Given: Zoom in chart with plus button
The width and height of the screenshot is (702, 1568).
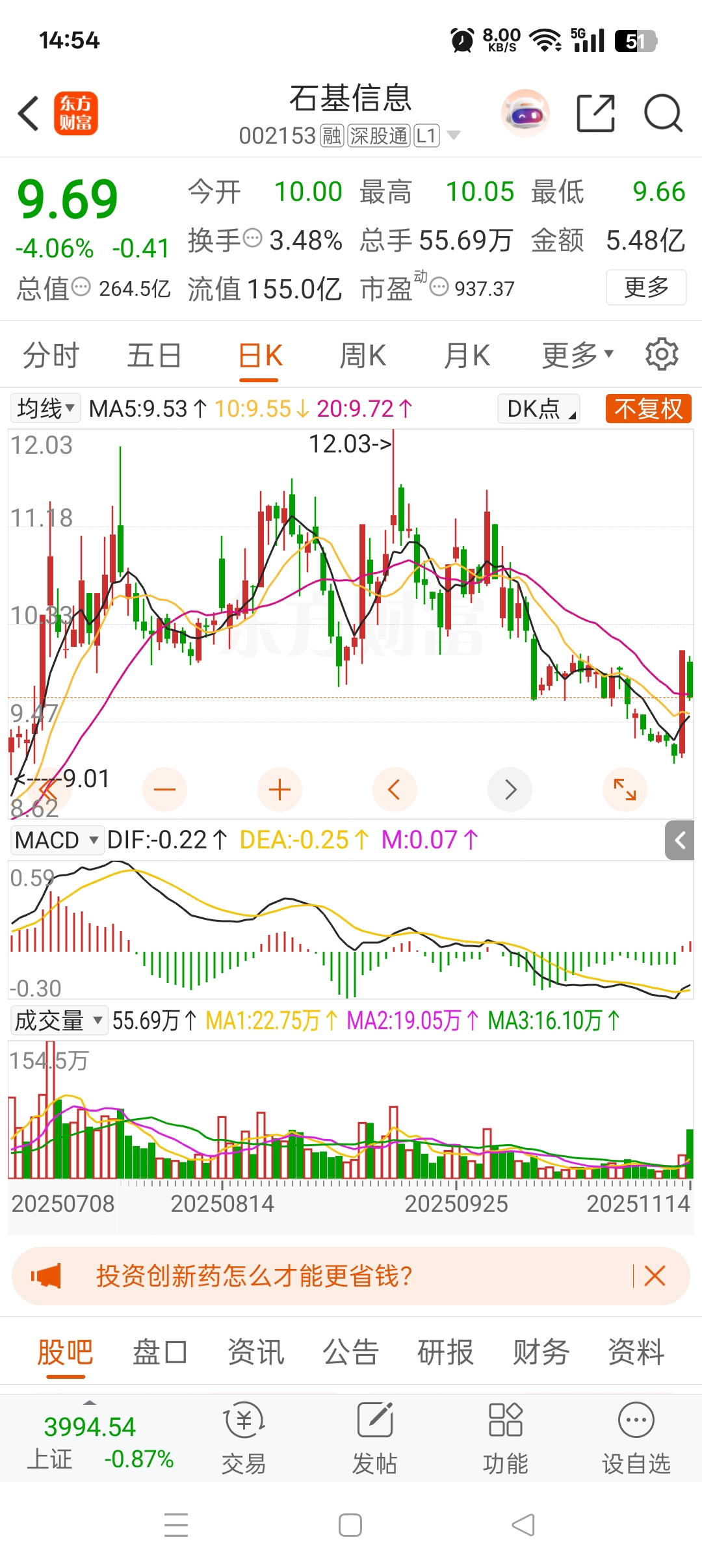Looking at the screenshot, I should click(279, 790).
